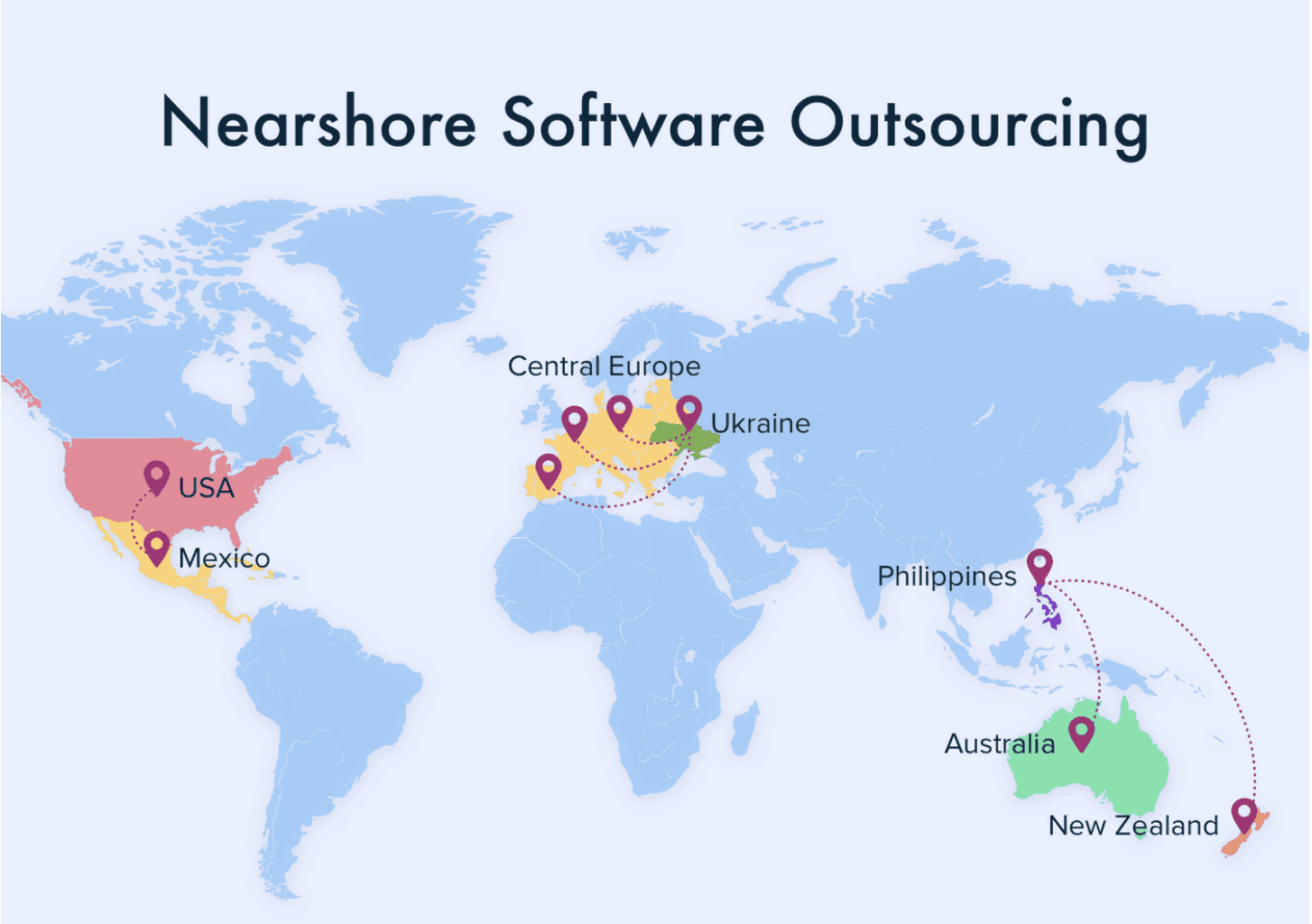The image size is (1312, 924).
Task: Click the Philippines location pin
Action: coord(1040,568)
